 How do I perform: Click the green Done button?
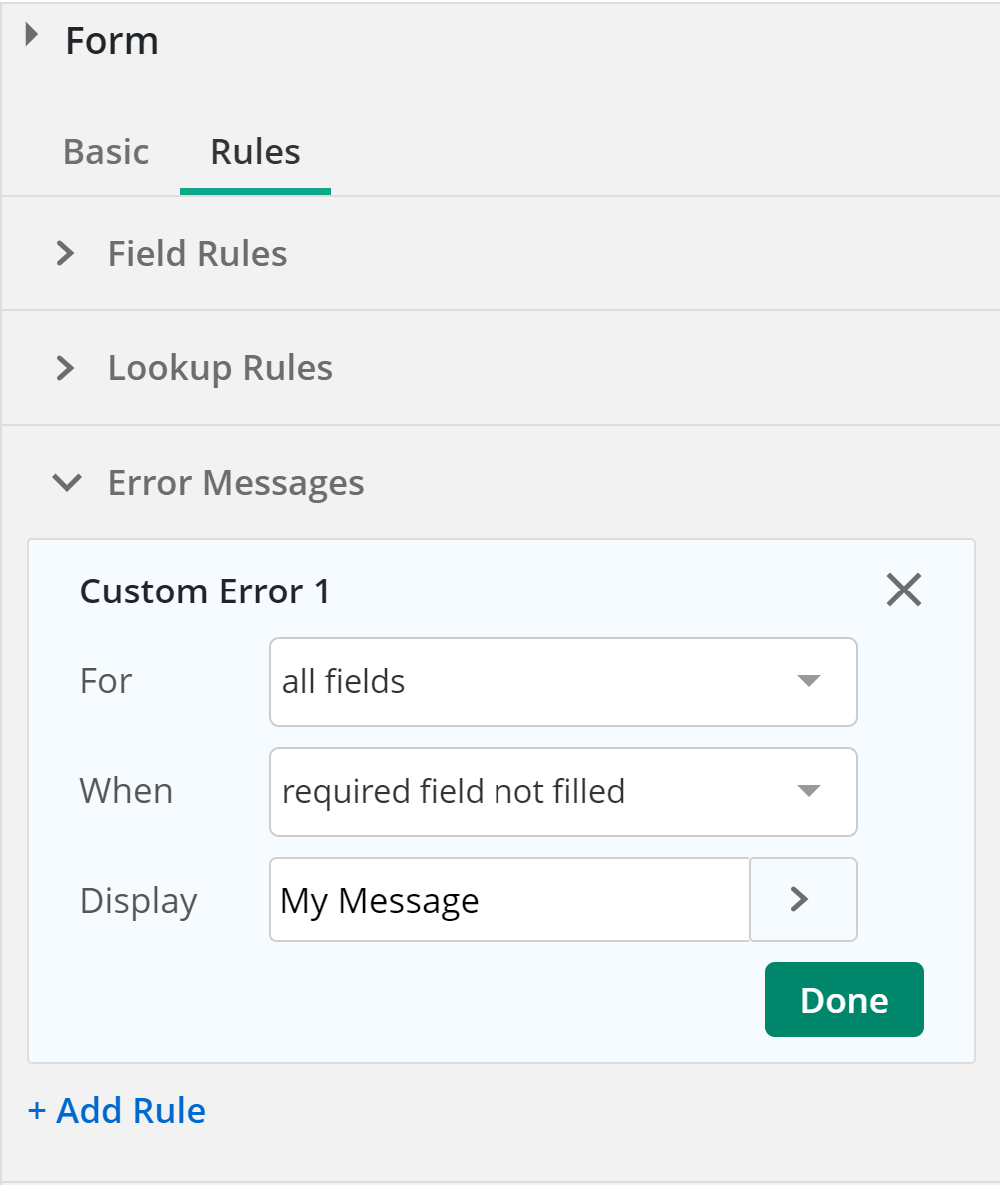pyautogui.click(x=844, y=999)
